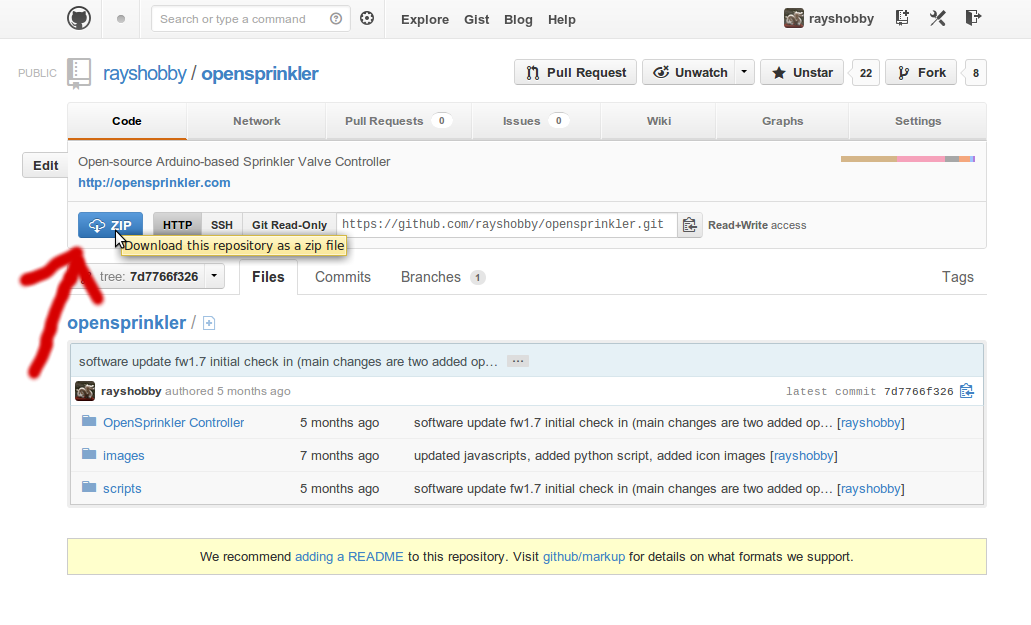Select the Git Read-Only clone protocol
This screenshot has height=625, width=1031.
click(x=289, y=225)
